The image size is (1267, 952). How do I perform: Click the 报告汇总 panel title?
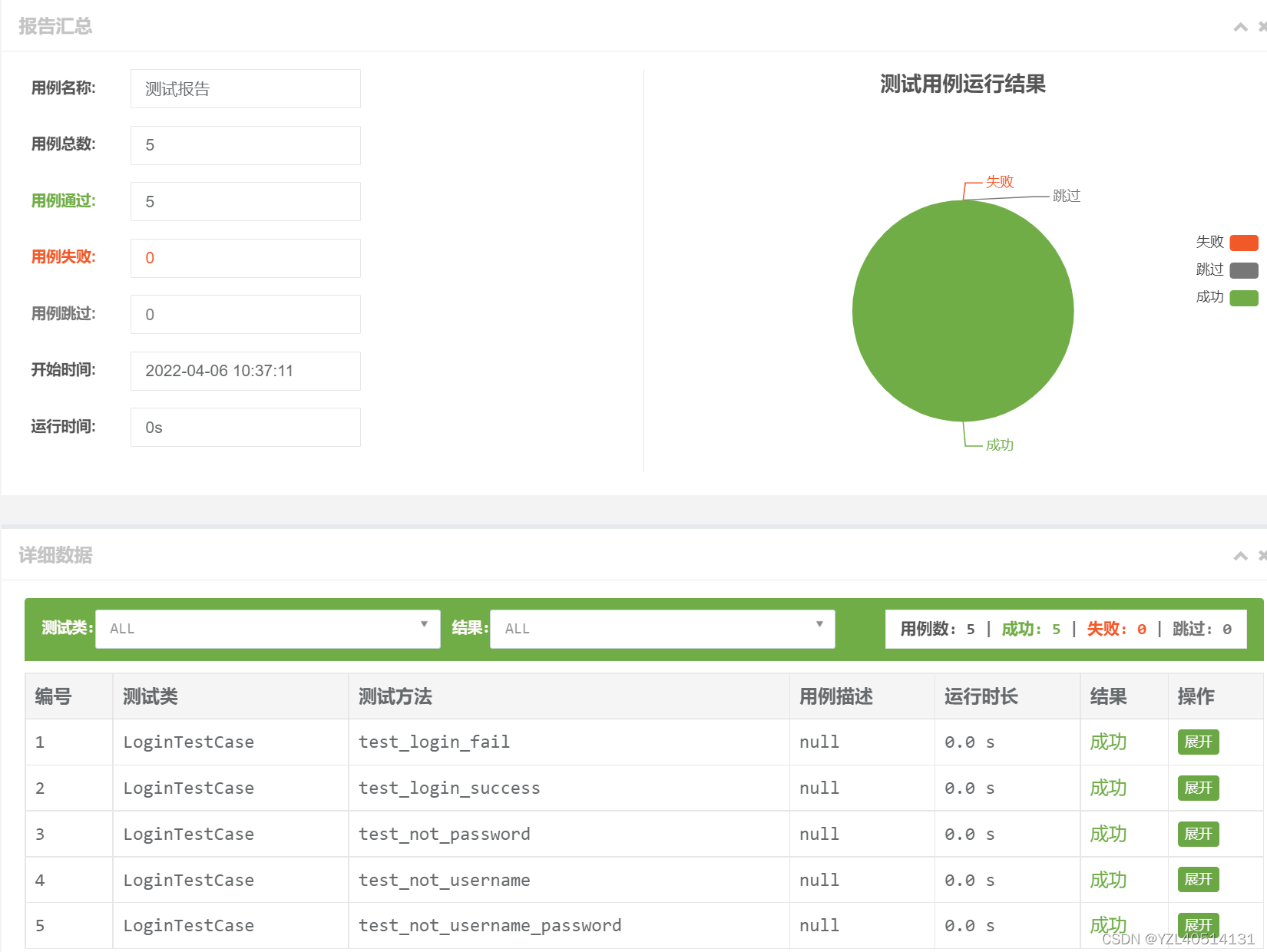[55, 26]
